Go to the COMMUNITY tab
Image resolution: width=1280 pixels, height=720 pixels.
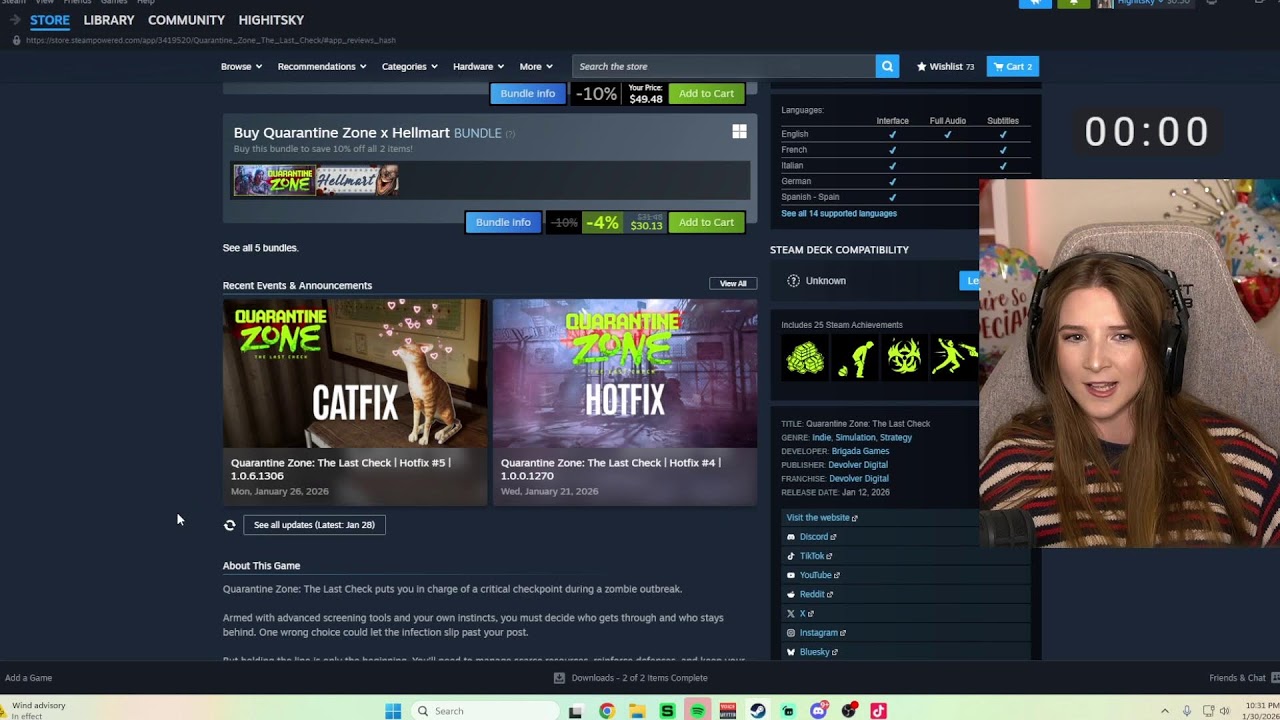(x=186, y=20)
